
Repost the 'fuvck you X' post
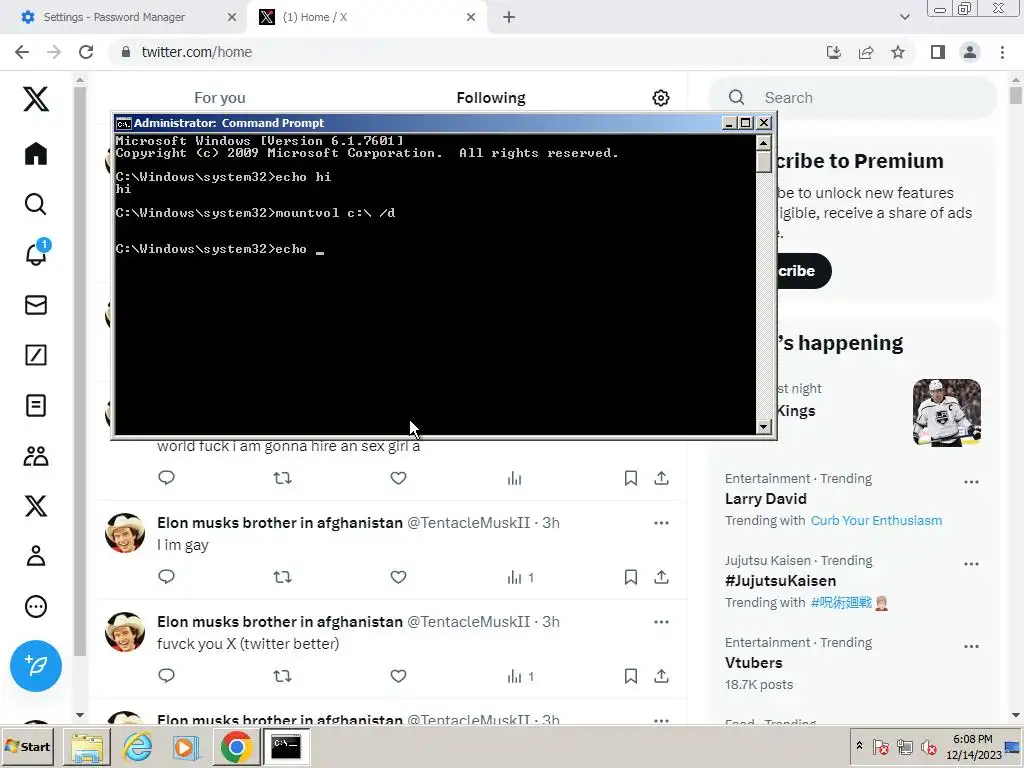pyautogui.click(x=282, y=676)
